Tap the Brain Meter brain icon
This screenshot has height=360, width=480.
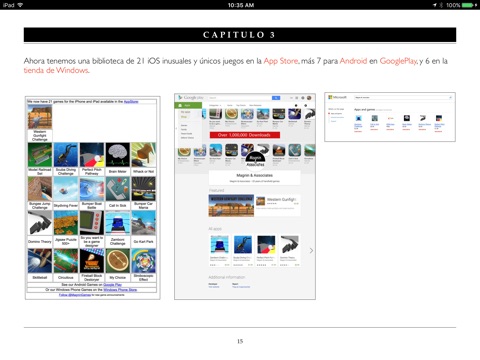(118, 155)
